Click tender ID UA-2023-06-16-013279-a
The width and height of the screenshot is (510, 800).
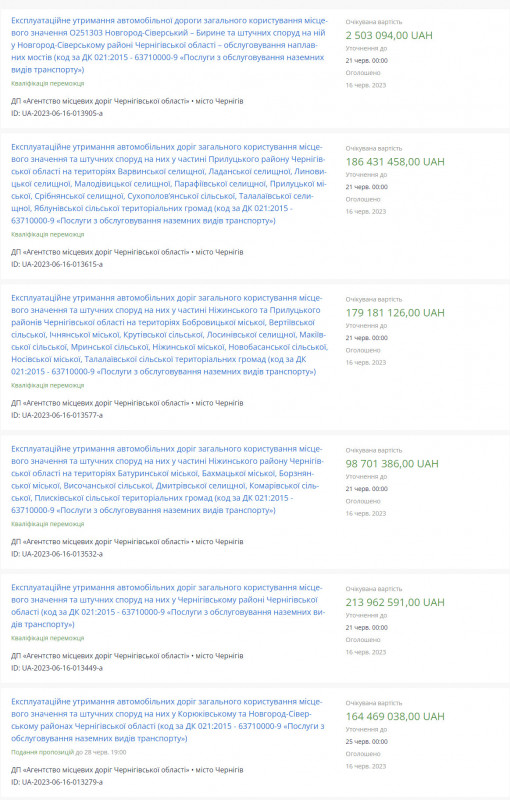57,782
